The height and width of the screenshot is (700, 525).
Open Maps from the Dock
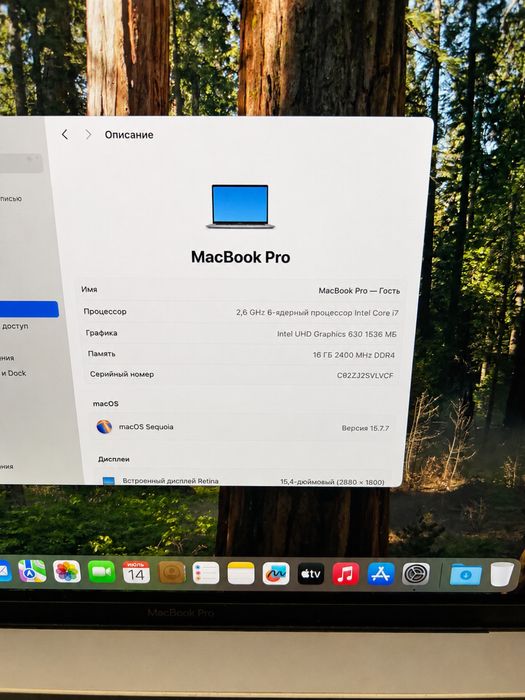(32, 571)
